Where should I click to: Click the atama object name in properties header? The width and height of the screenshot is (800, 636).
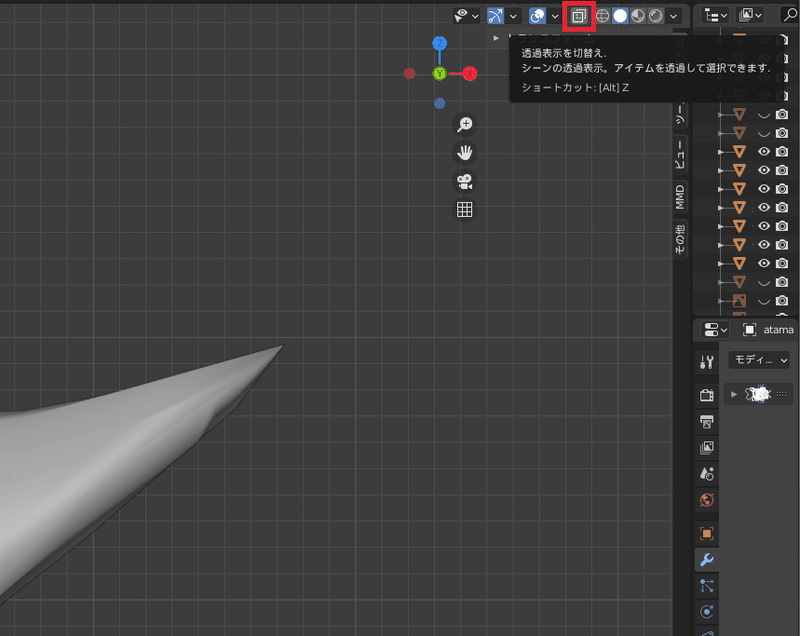click(779, 330)
